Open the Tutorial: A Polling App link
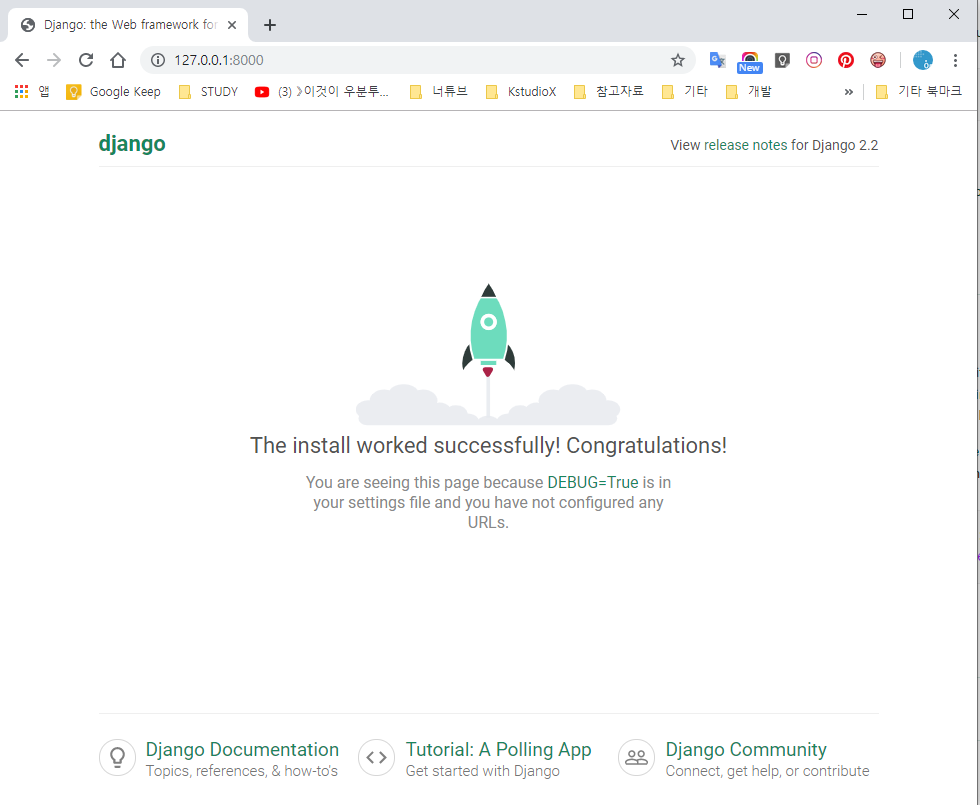 pyautogui.click(x=498, y=750)
